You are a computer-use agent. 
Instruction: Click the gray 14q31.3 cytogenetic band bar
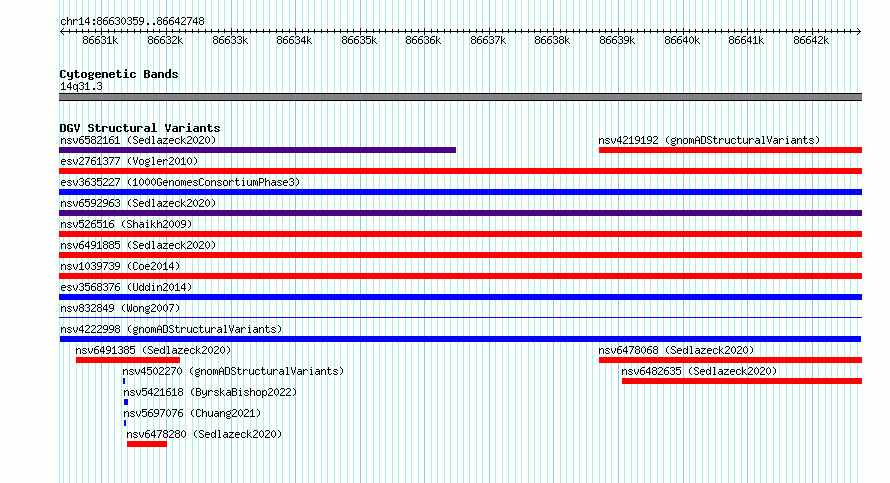460,98
